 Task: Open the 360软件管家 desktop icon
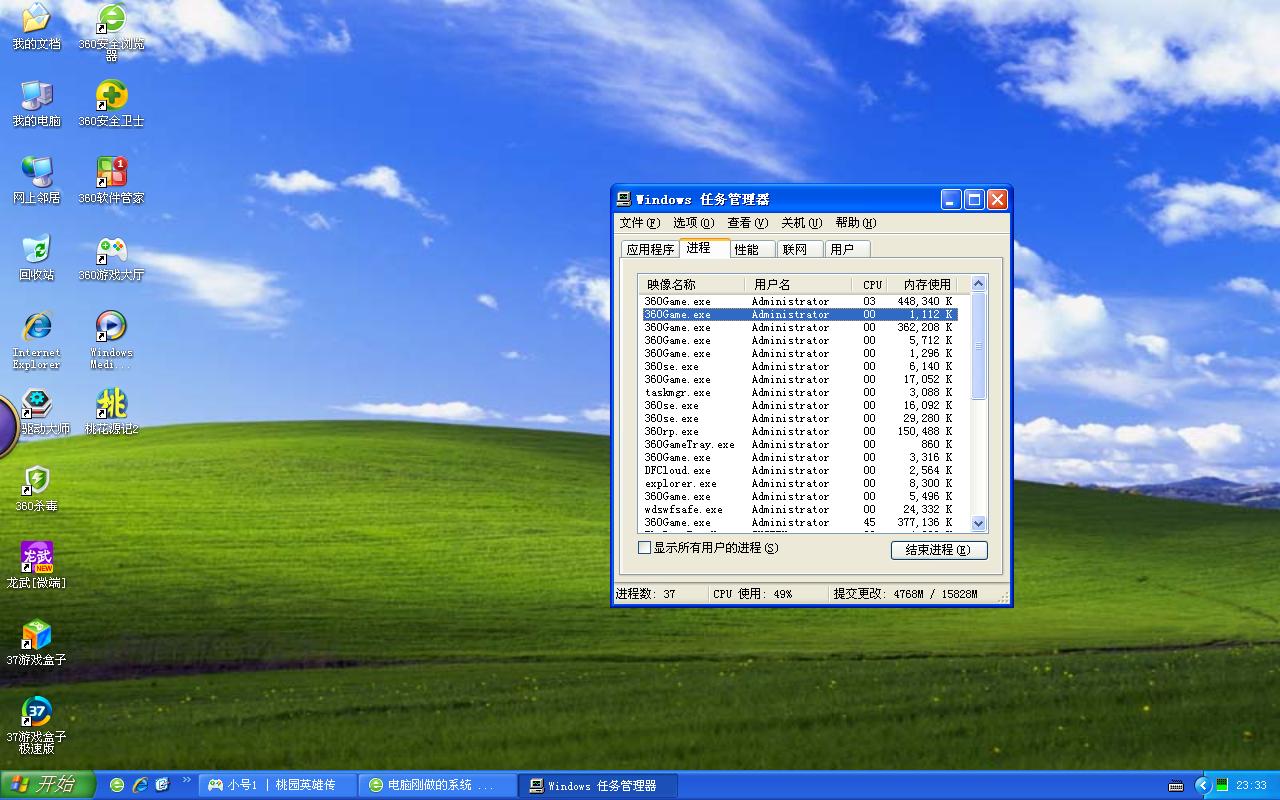click(x=111, y=181)
